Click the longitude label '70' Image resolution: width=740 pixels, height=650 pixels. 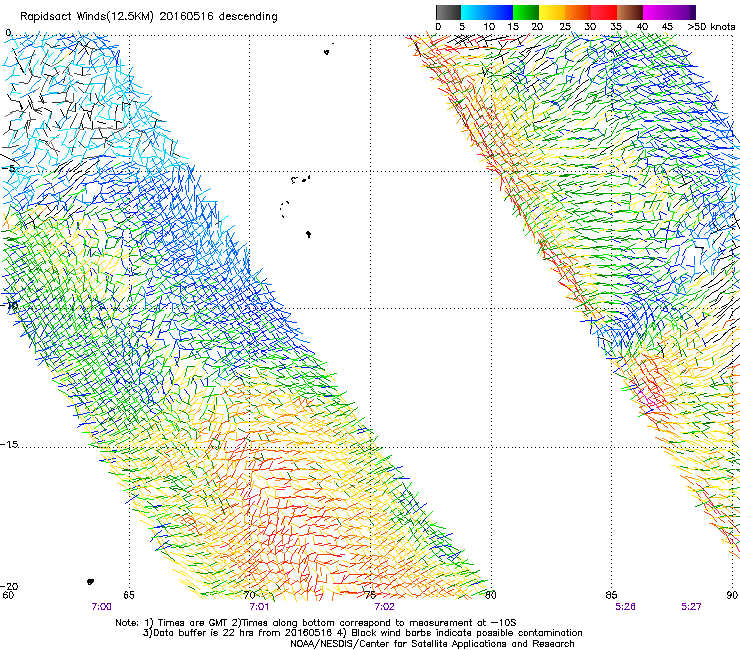click(250, 595)
